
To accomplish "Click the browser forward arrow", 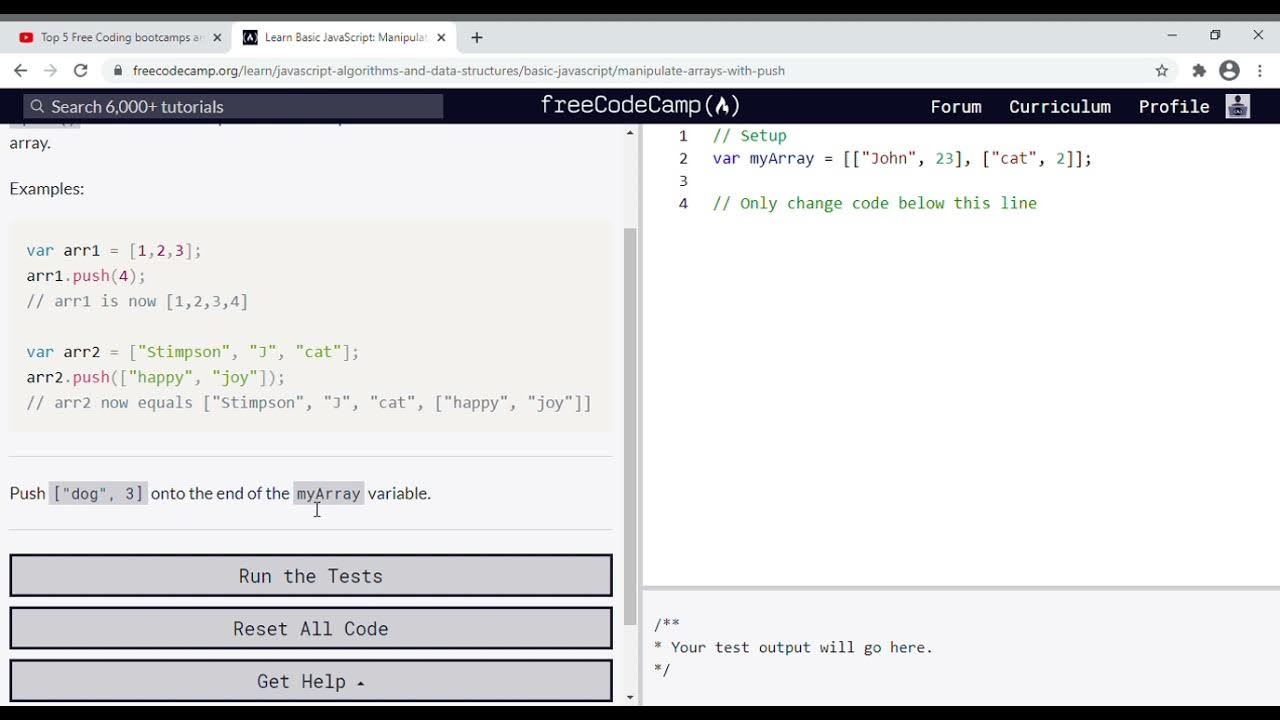I will tap(50, 70).
